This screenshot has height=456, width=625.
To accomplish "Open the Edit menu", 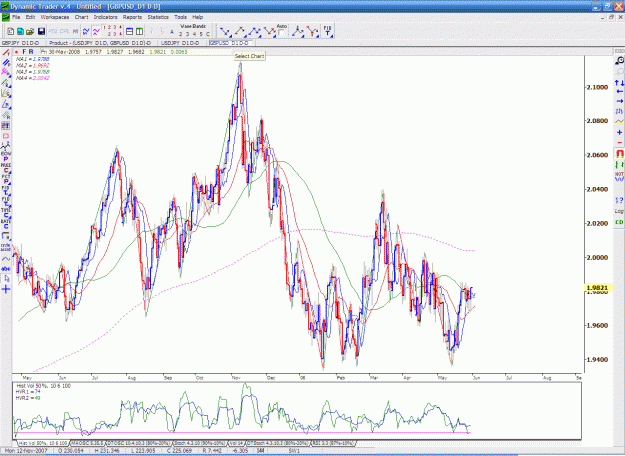I will [x=30, y=17].
